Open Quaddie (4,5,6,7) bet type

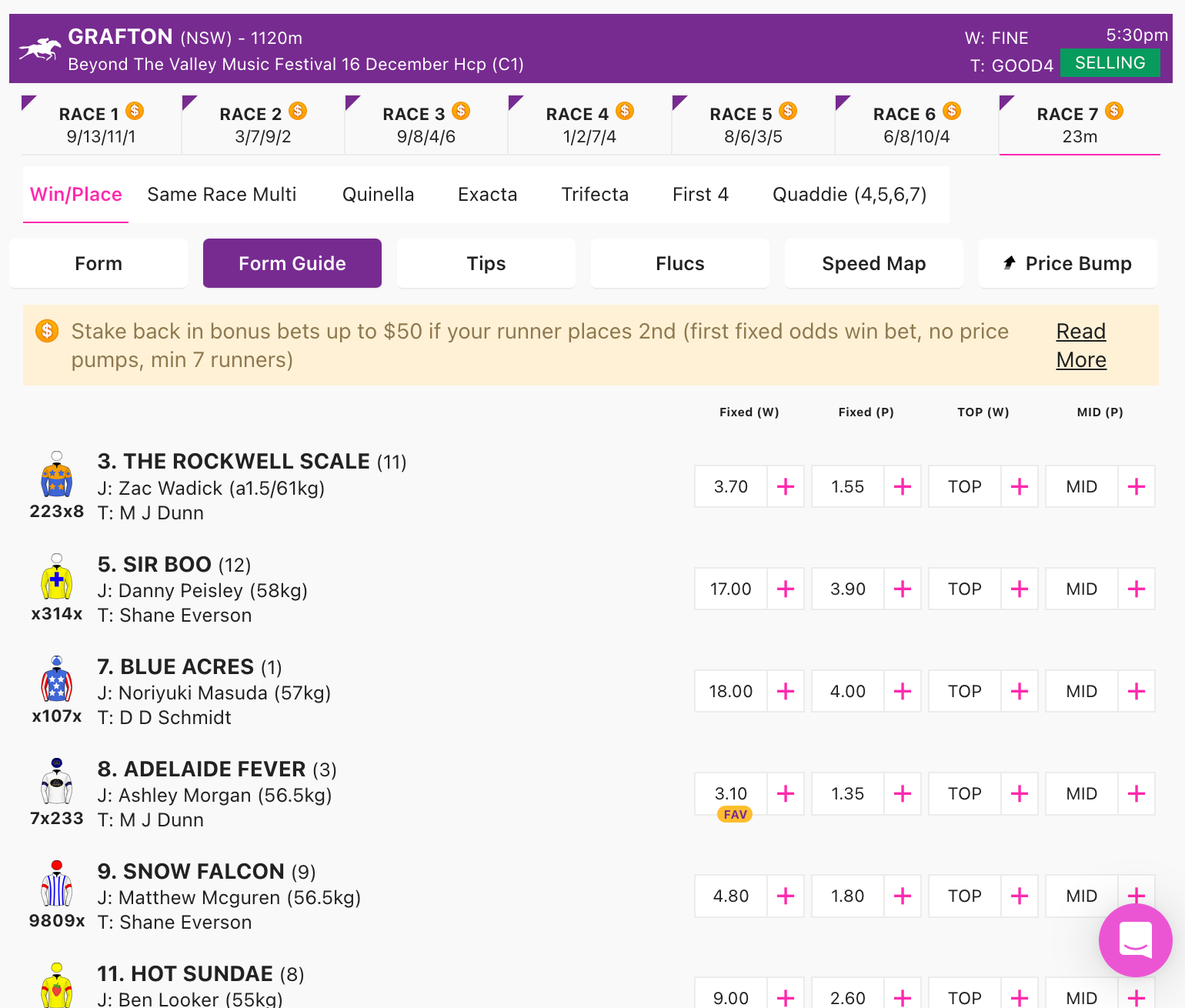point(850,195)
